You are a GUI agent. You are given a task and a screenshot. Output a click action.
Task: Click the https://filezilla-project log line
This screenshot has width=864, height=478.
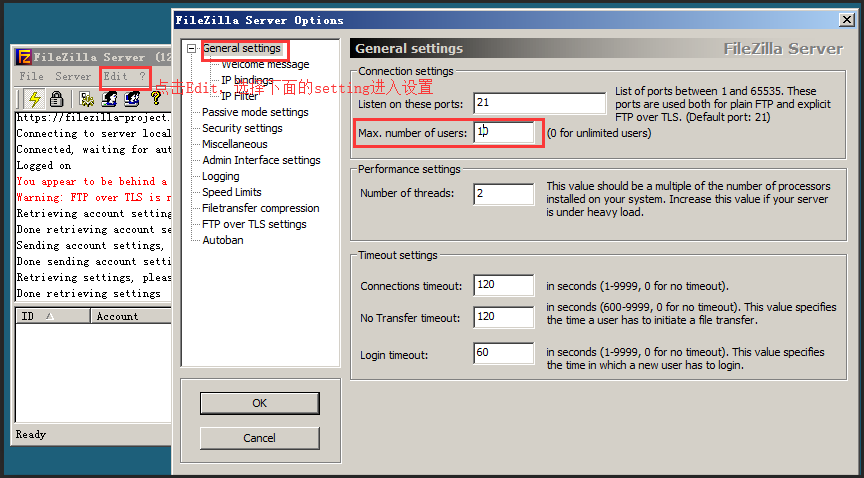point(94,117)
